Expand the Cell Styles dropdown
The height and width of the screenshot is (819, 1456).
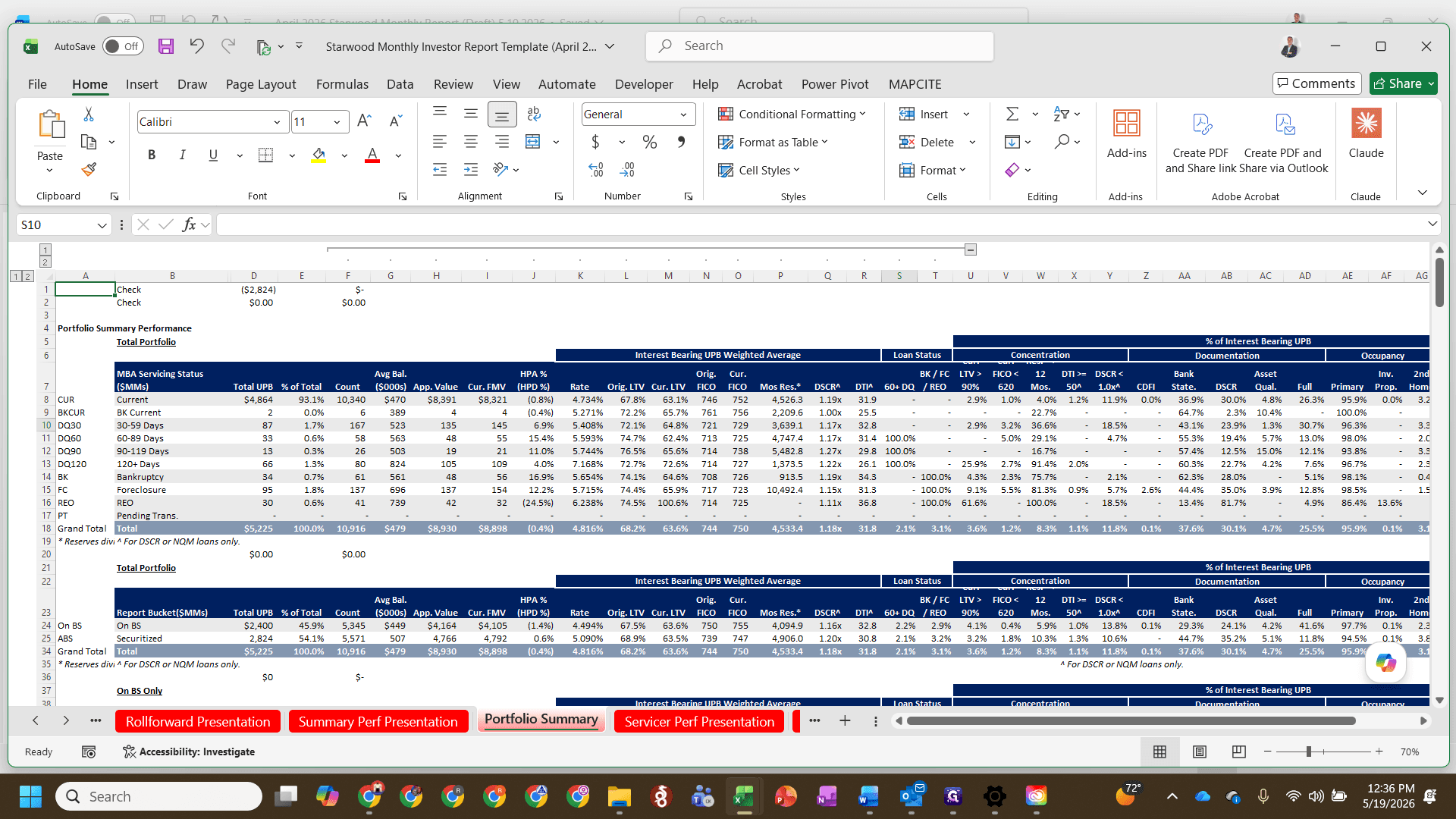point(759,170)
